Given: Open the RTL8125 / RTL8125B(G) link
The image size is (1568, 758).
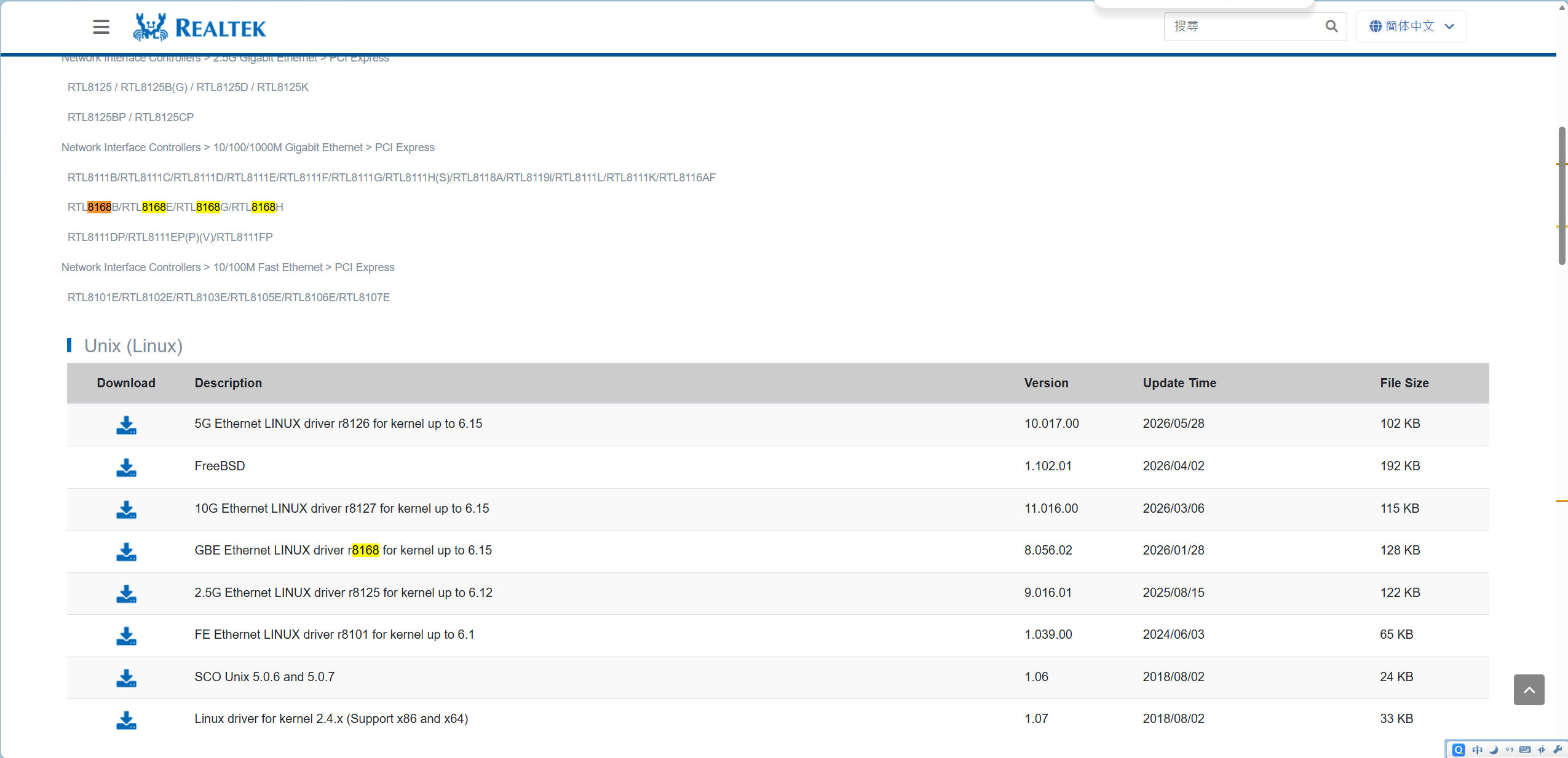Looking at the screenshot, I should 188,87.
